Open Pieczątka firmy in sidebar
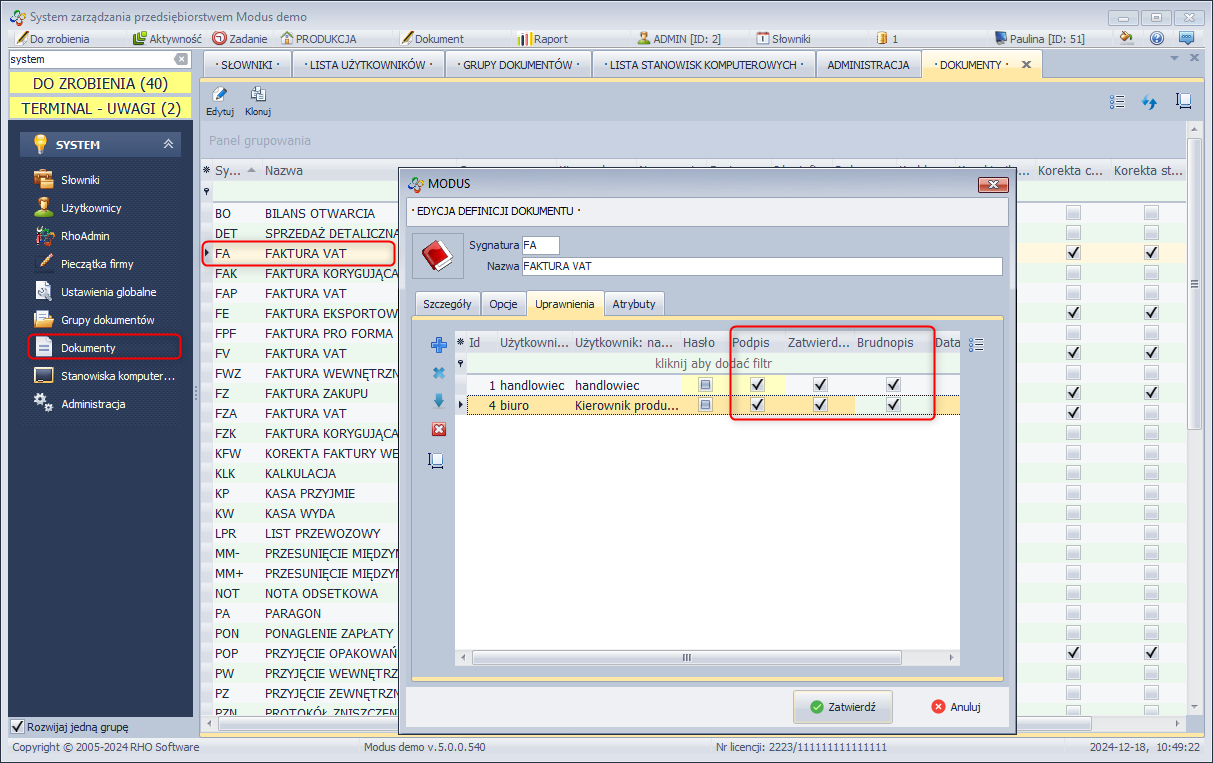The image size is (1213, 763). tap(97, 264)
